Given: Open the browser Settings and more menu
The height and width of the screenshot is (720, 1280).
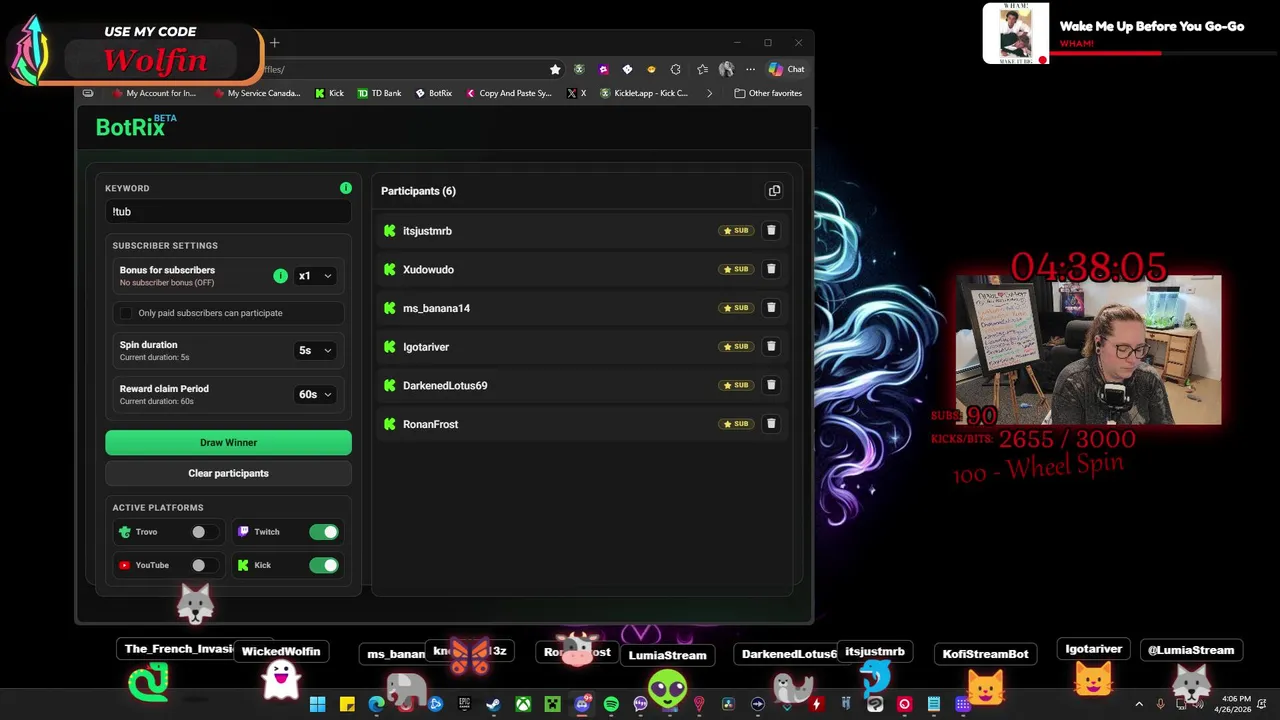Looking at the screenshot, I should pos(750,69).
